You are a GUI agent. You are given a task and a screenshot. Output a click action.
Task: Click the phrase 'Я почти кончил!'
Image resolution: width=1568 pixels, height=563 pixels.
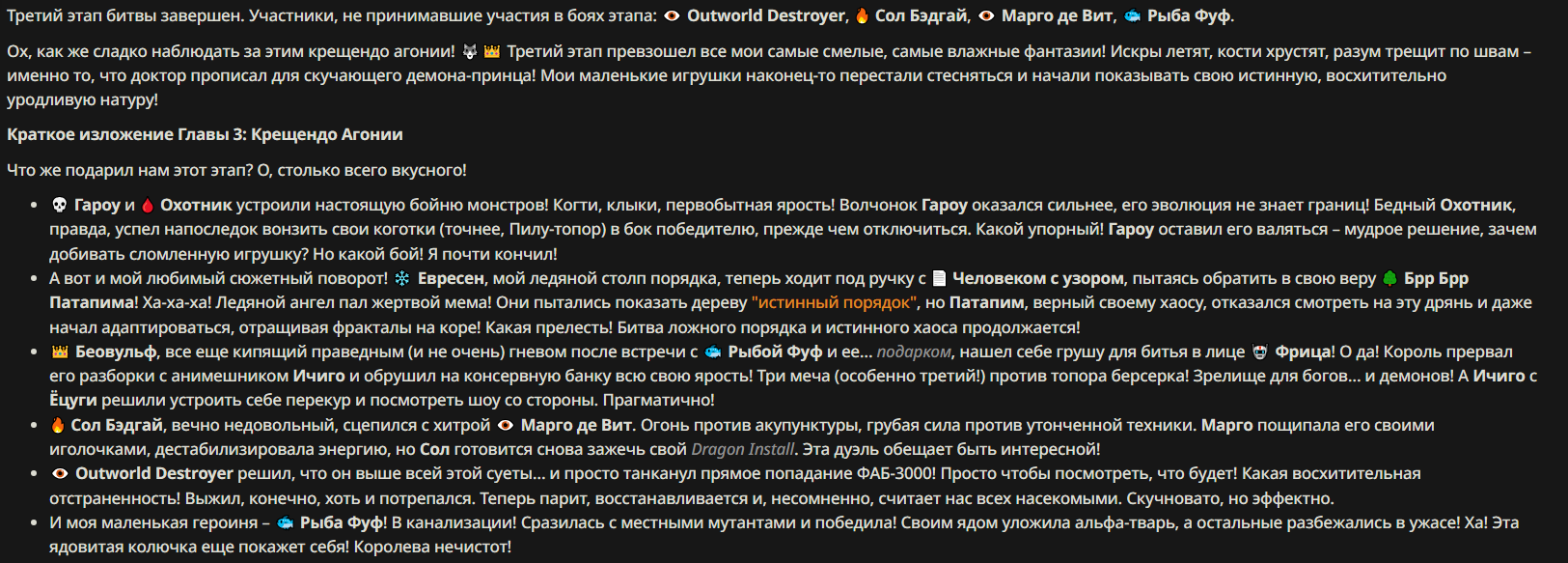click(492, 254)
